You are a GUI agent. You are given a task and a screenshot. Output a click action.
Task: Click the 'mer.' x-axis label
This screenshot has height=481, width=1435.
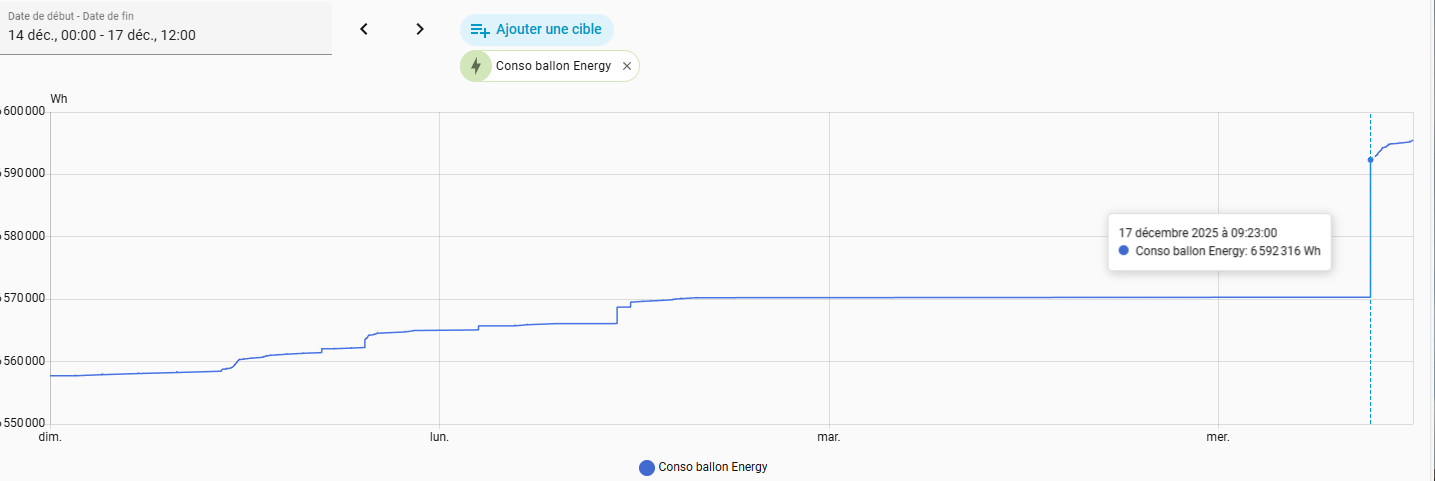pos(1218,437)
